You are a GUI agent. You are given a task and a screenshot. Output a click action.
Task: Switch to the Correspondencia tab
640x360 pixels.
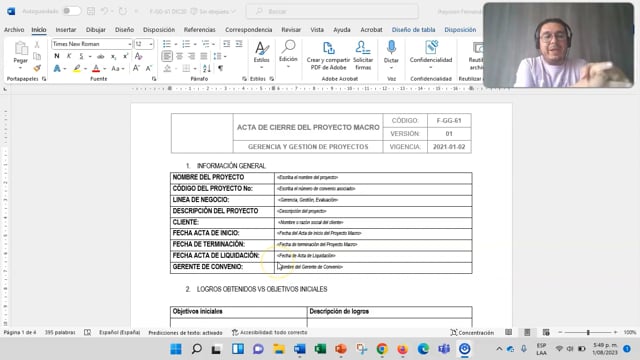point(249,30)
